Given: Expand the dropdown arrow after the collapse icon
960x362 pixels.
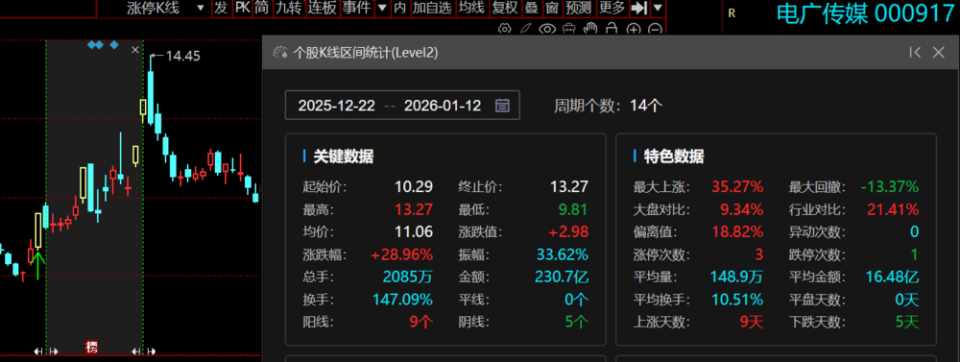Looking at the screenshot, I should [658, 8].
